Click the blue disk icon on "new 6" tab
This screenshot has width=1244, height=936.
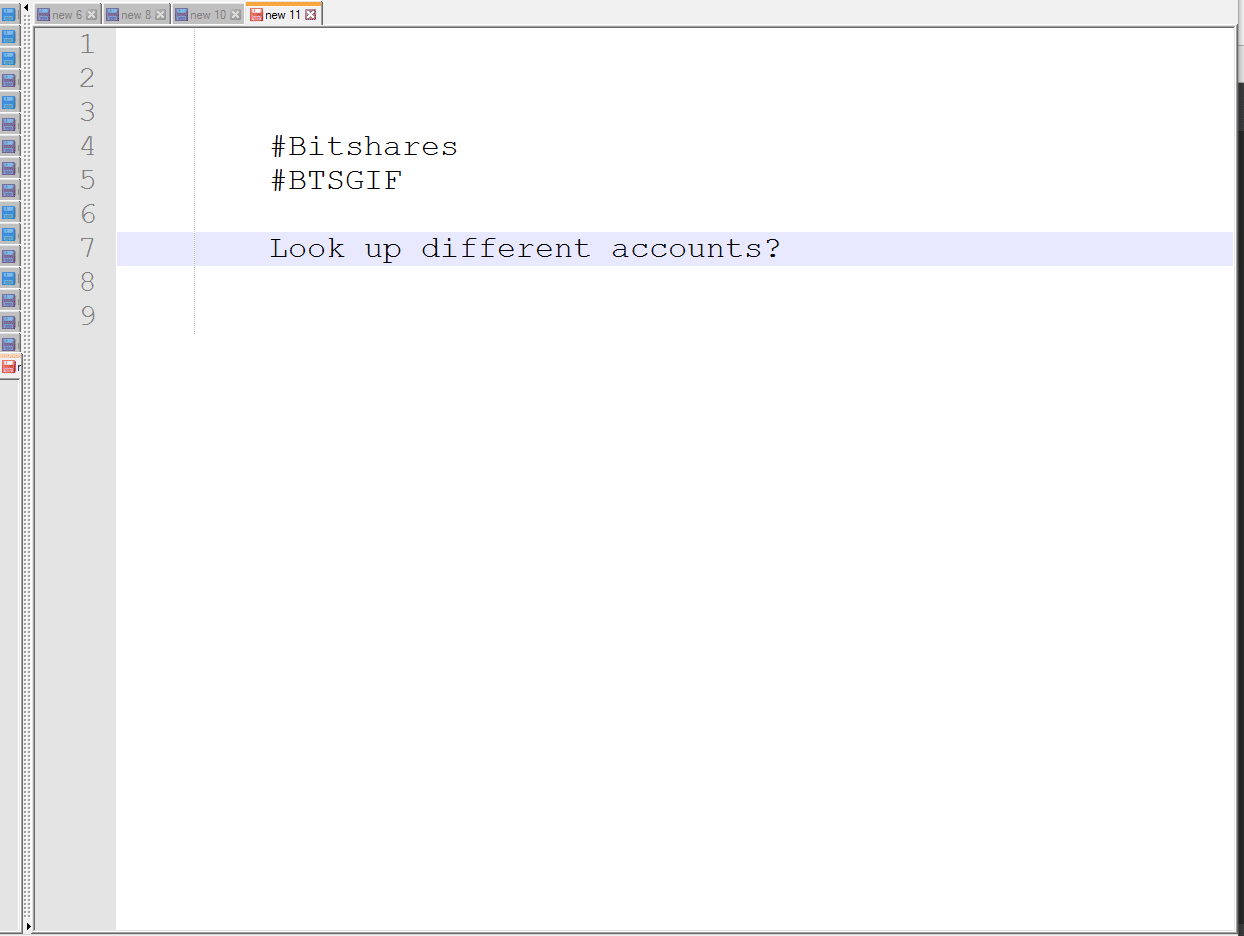43,15
